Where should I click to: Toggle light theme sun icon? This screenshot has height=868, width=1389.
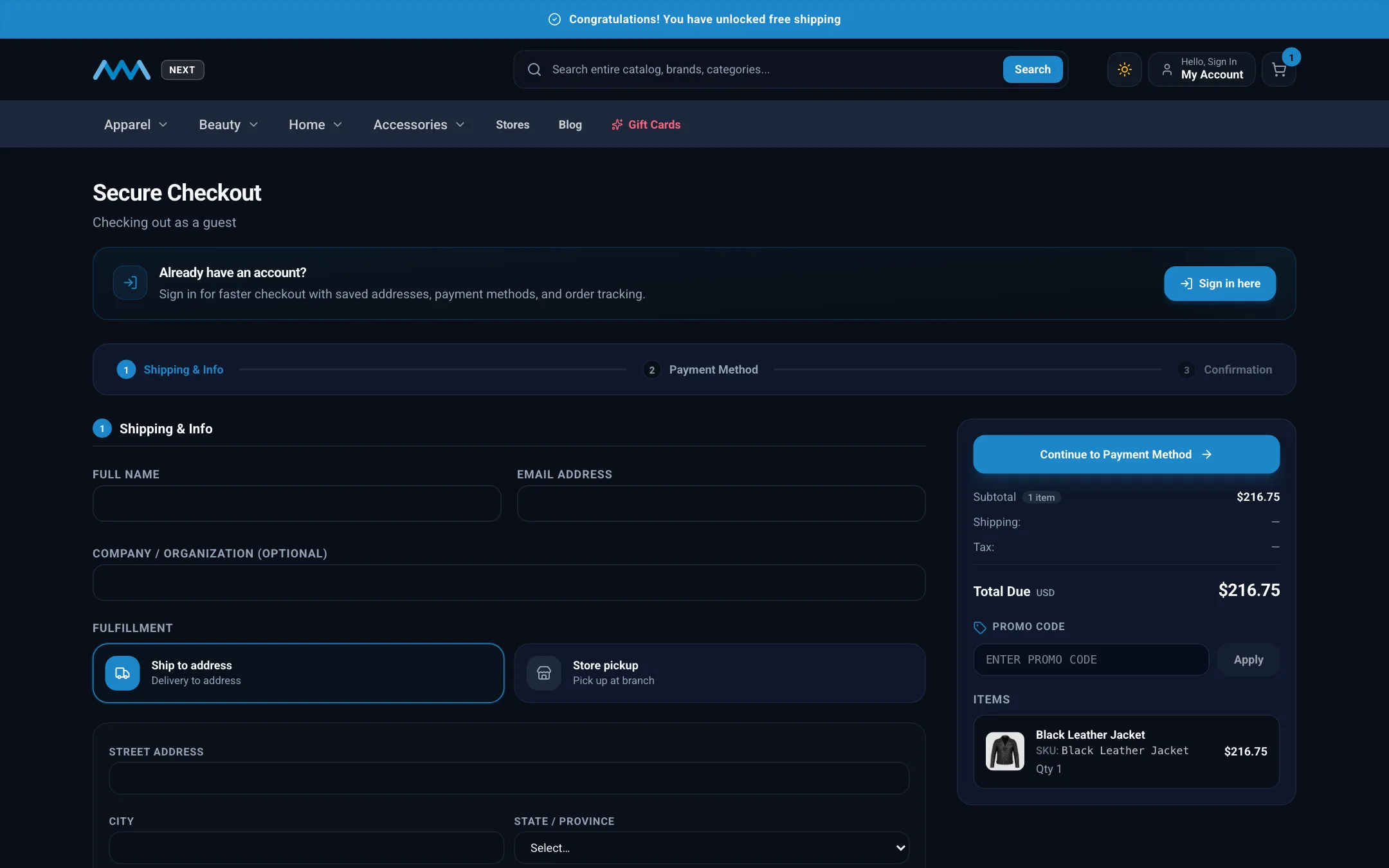(x=1124, y=69)
